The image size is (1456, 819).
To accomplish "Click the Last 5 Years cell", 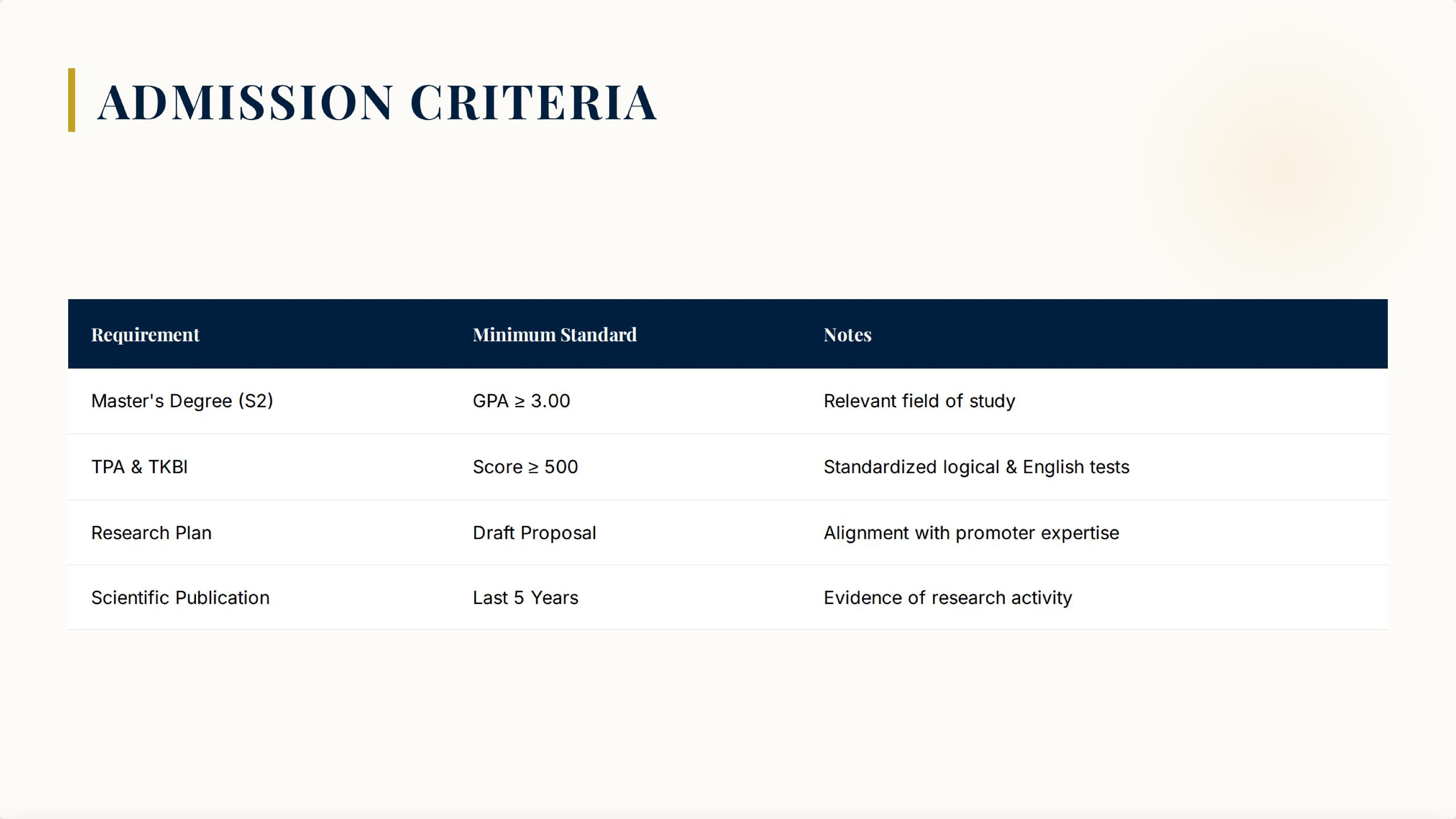I will 525,597.
